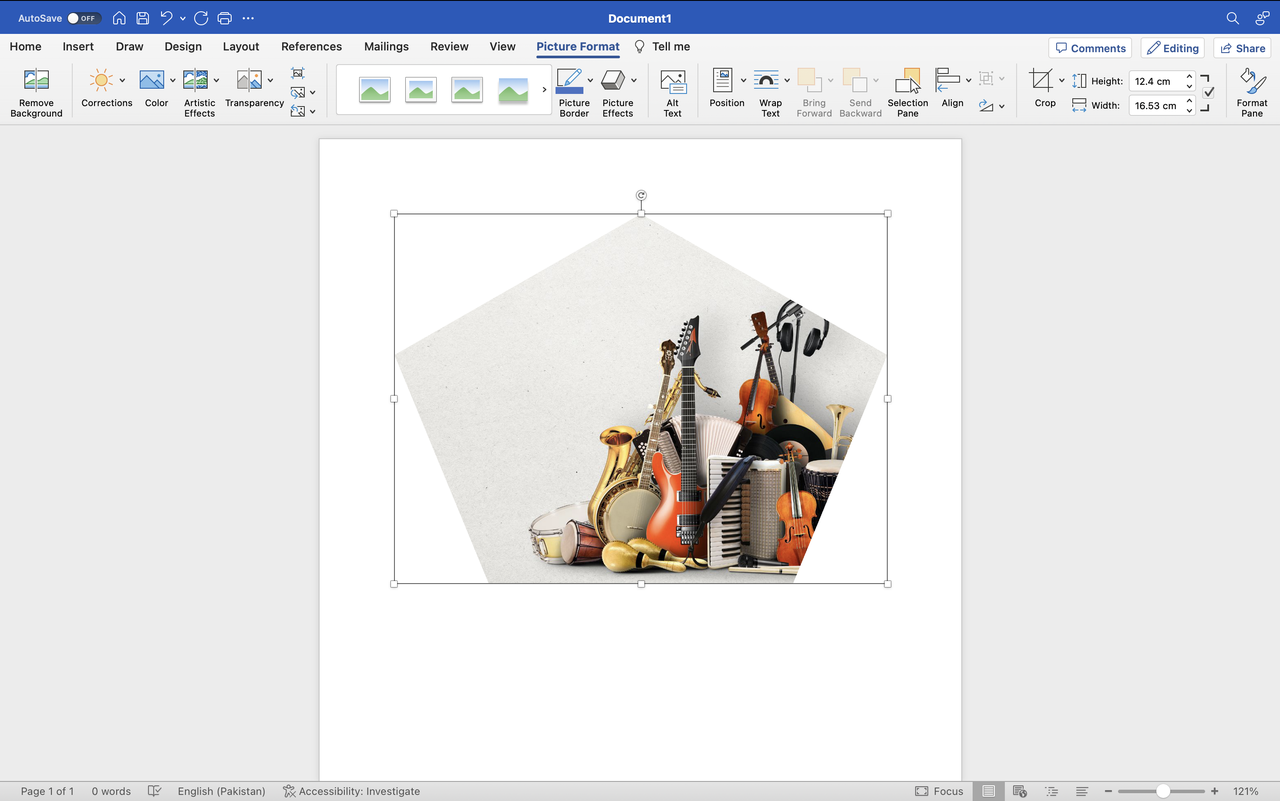Open the Picture Format tab
The image size is (1280, 801).
coord(578,46)
